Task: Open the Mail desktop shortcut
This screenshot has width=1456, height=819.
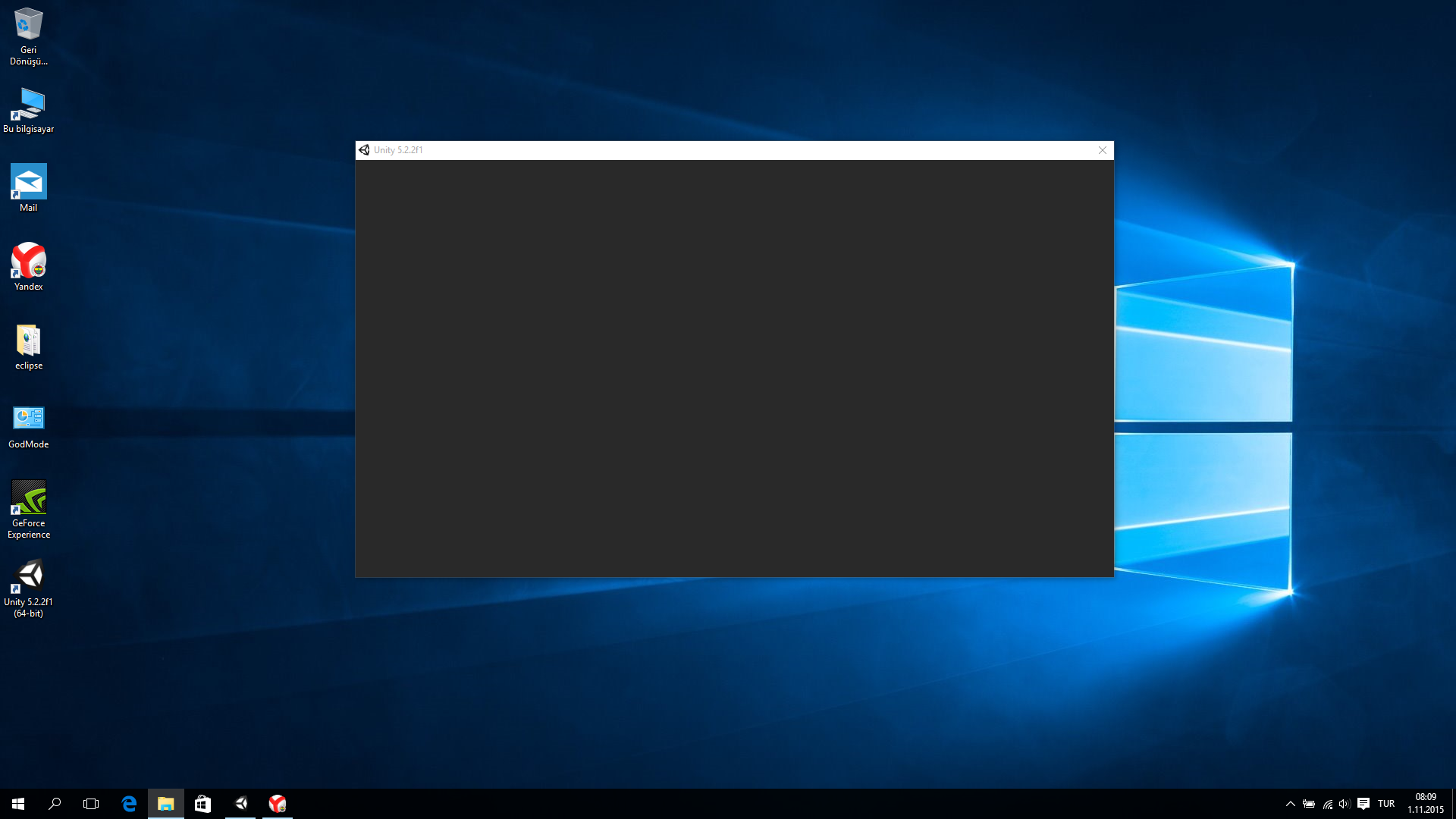Action: (28, 188)
